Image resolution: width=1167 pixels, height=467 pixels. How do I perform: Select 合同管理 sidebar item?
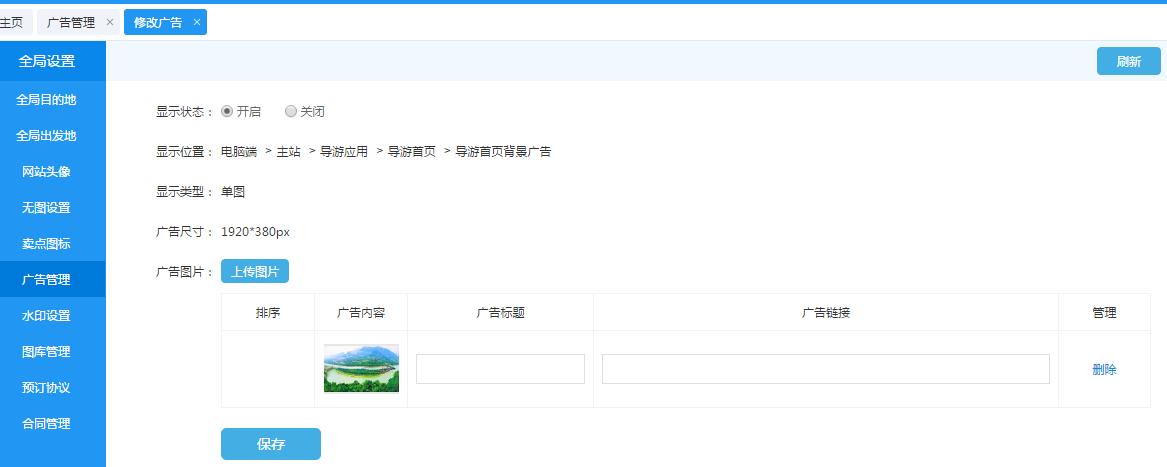tap(46, 424)
